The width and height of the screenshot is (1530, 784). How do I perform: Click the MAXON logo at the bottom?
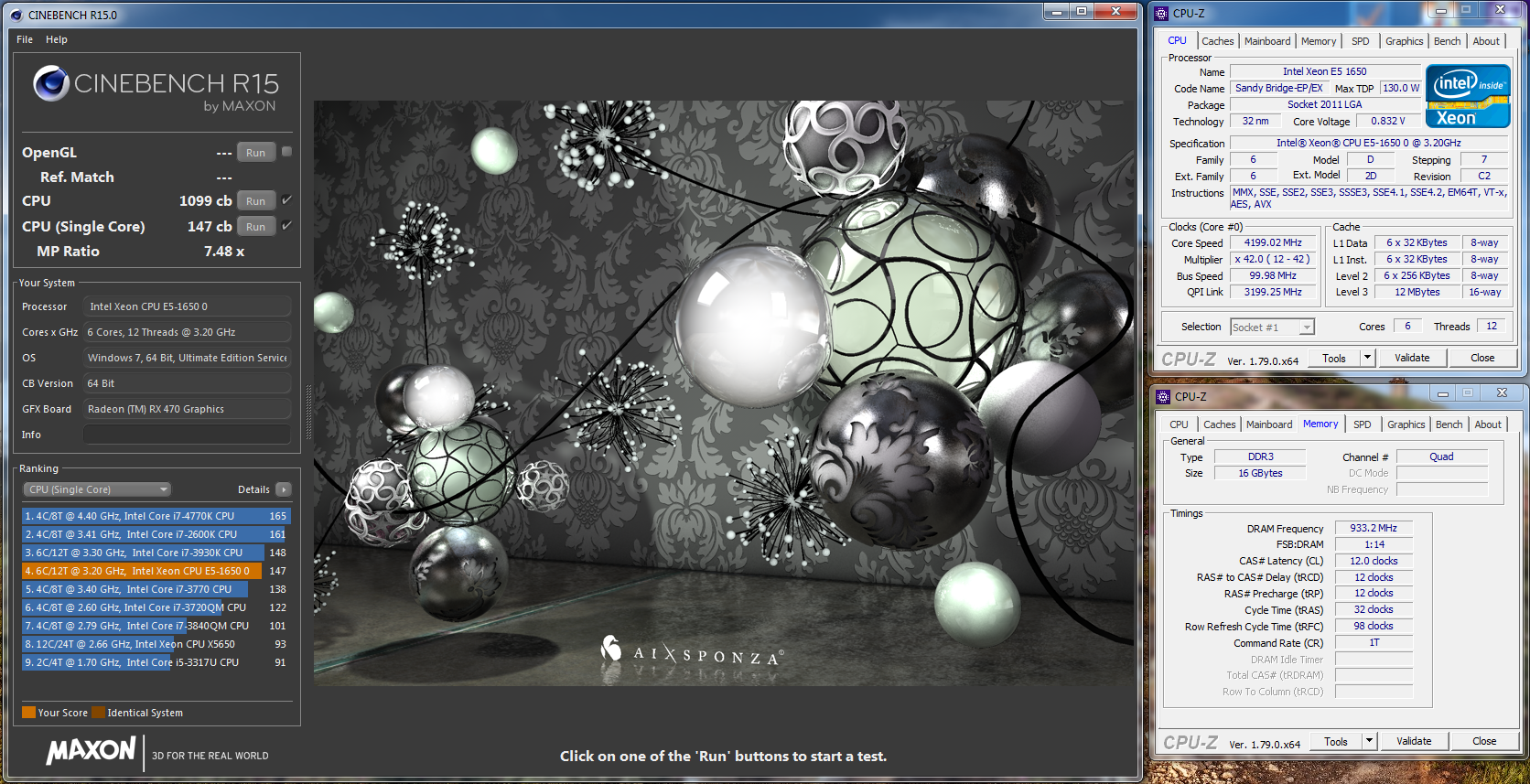pos(92,751)
